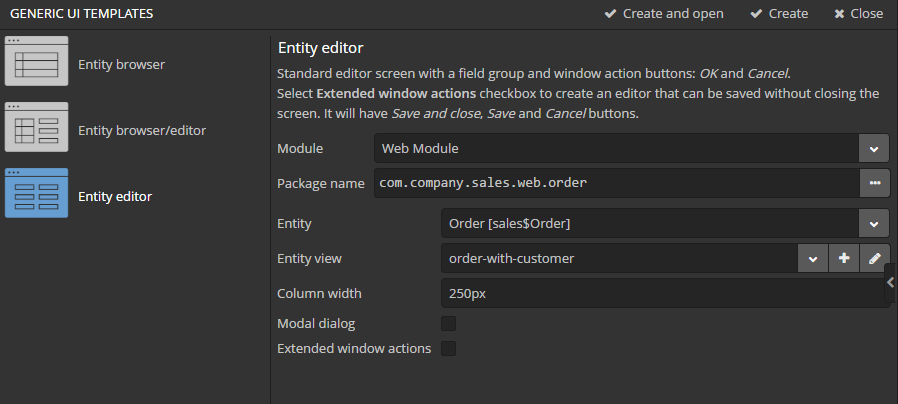The width and height of the screenshot is (898, 404).
Task: Click the ellipsis button beside Package name
Action: coord(874,183)
